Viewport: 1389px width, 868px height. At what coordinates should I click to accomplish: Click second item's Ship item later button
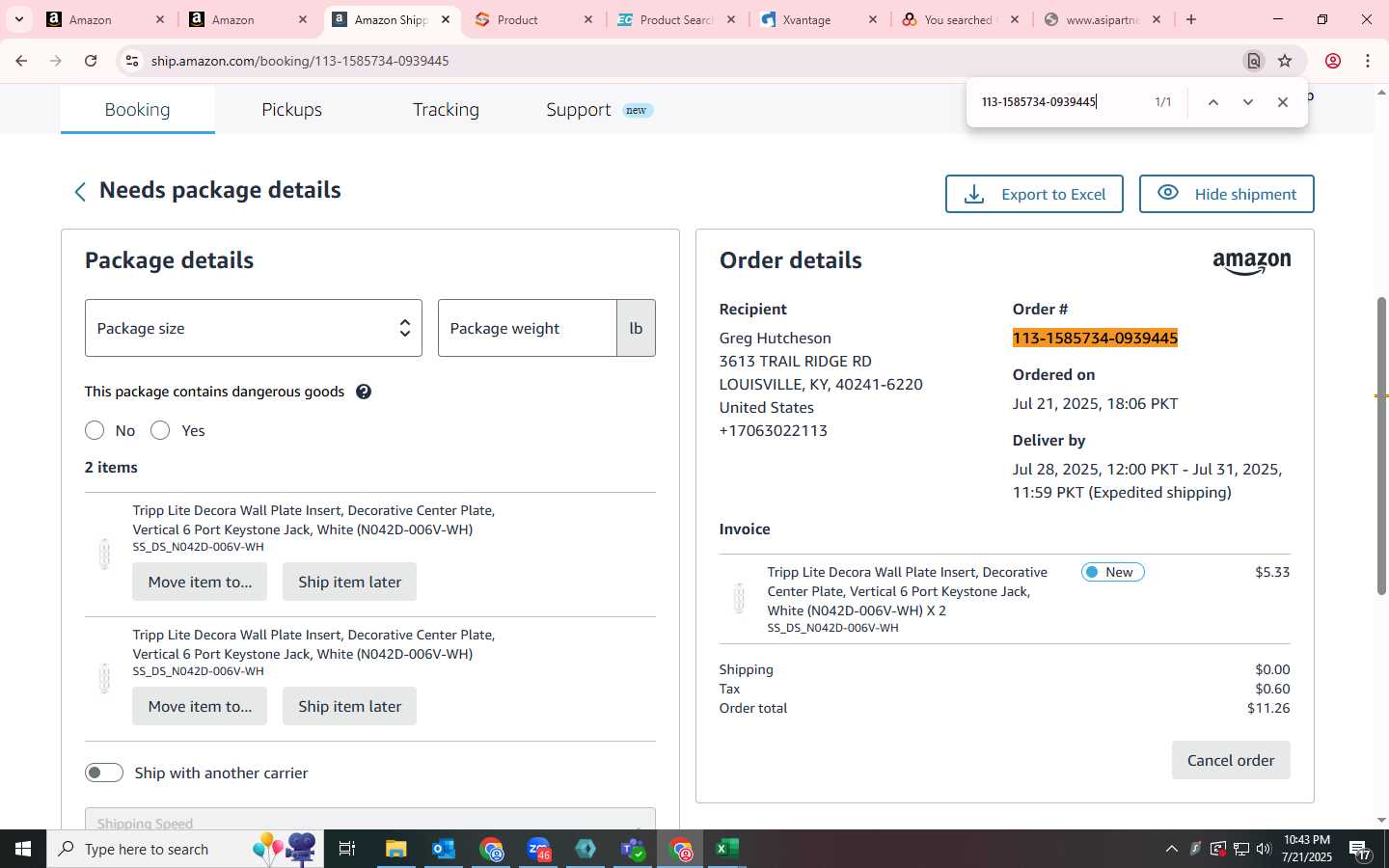coord(349,706)
